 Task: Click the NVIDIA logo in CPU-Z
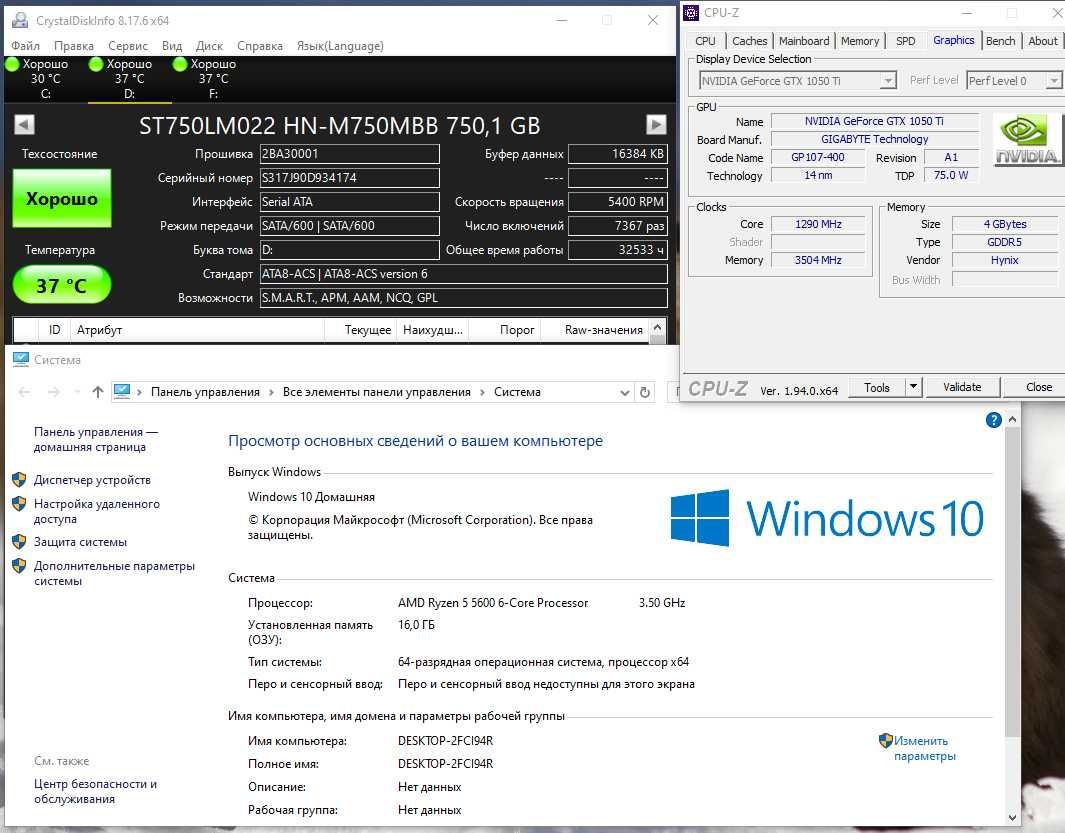(x=1026, y=140)
